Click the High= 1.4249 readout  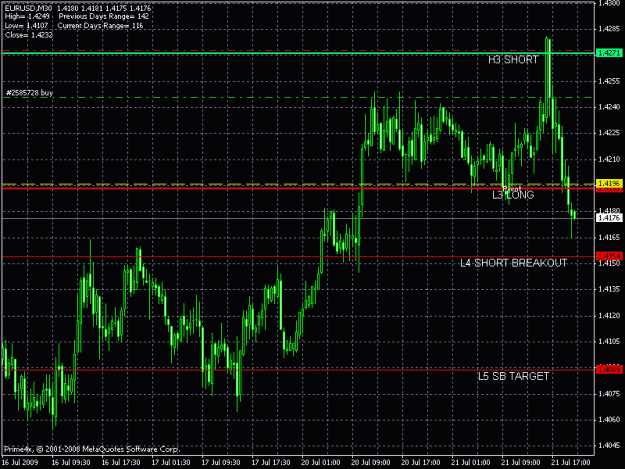point(27,17)
